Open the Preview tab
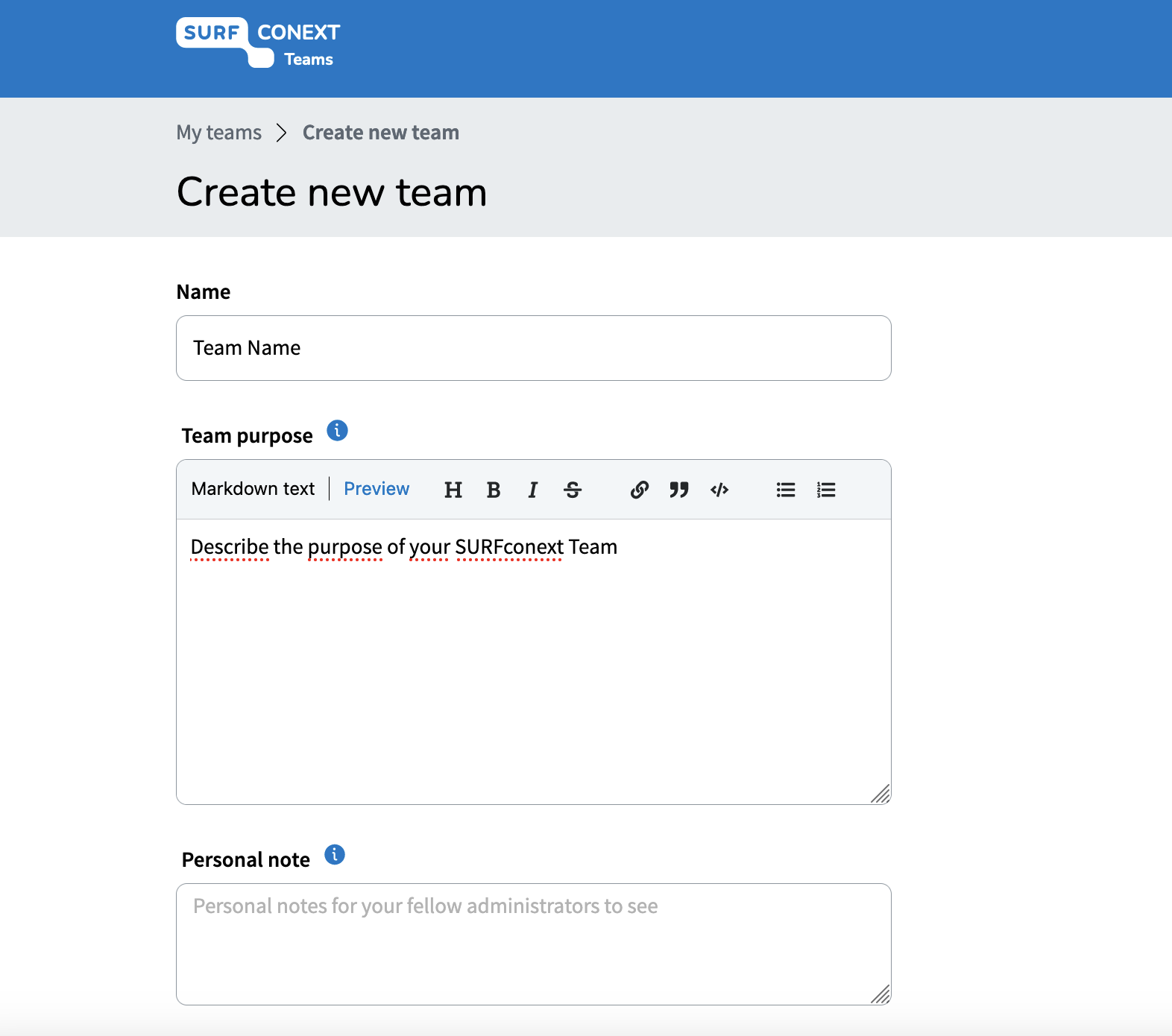This screenshot has width=1172, height=1036. tap(377, 489)
